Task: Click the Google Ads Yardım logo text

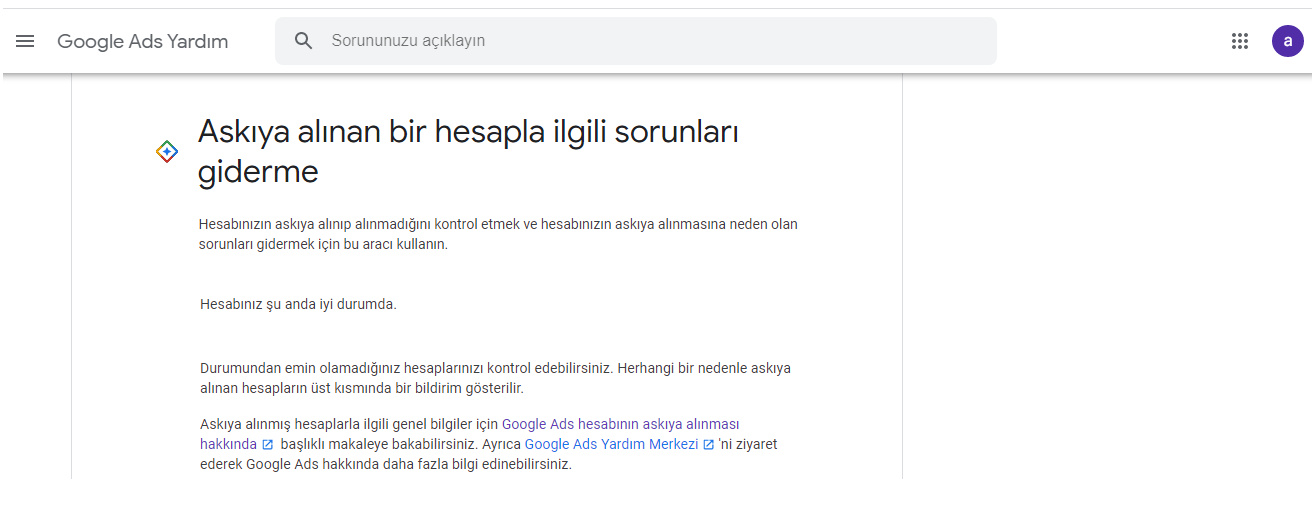Action: [143, 41]
